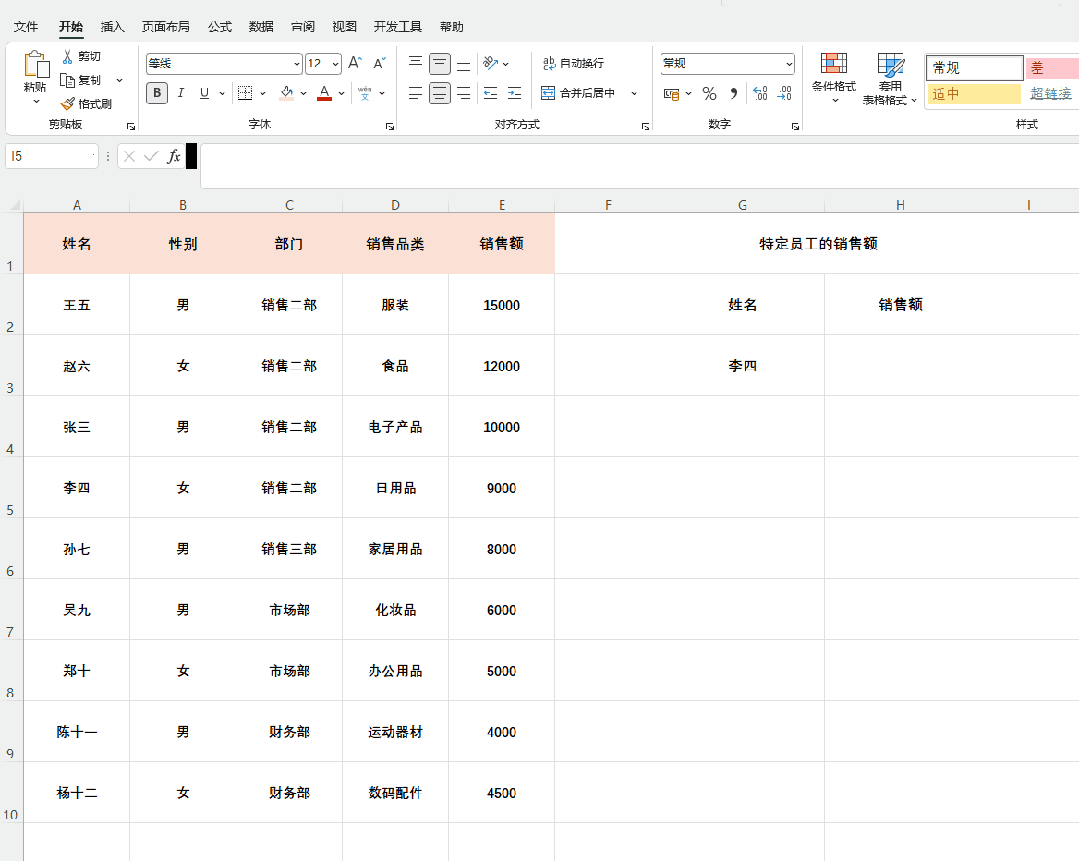Click the accounting number format icon
This screenshot has width=1079, height=861.
tap(672, 94)
